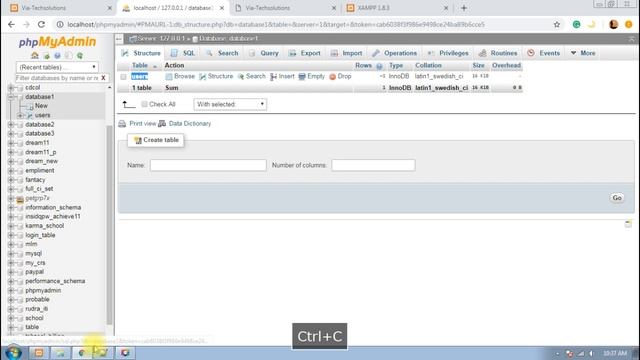Click the Rows column help icon
This screenshot has width=640, height=360.
point(379,66)
